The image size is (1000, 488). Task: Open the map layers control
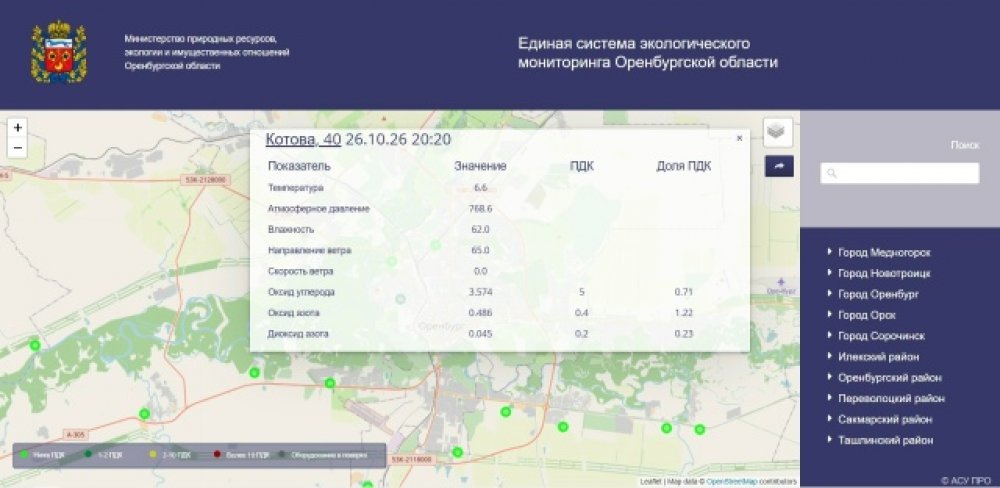tap(778, 132)
